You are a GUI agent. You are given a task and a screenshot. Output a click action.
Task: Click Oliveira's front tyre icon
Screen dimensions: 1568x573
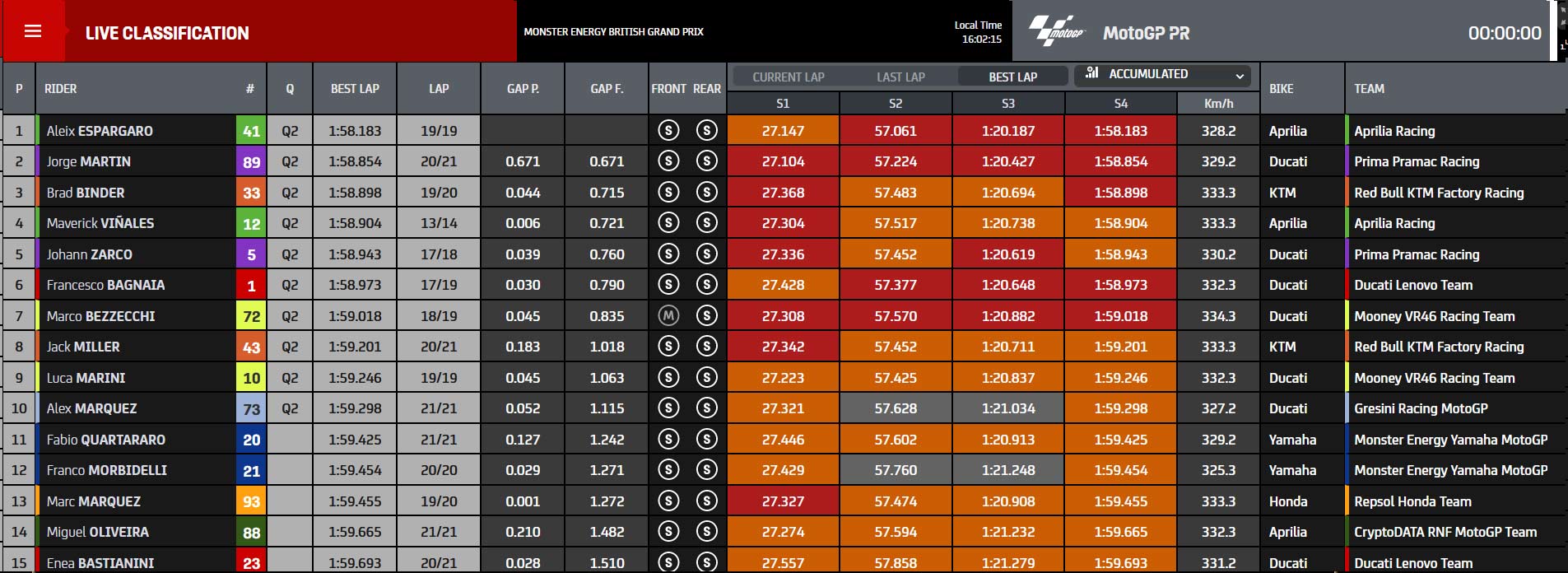pos(668,532)
